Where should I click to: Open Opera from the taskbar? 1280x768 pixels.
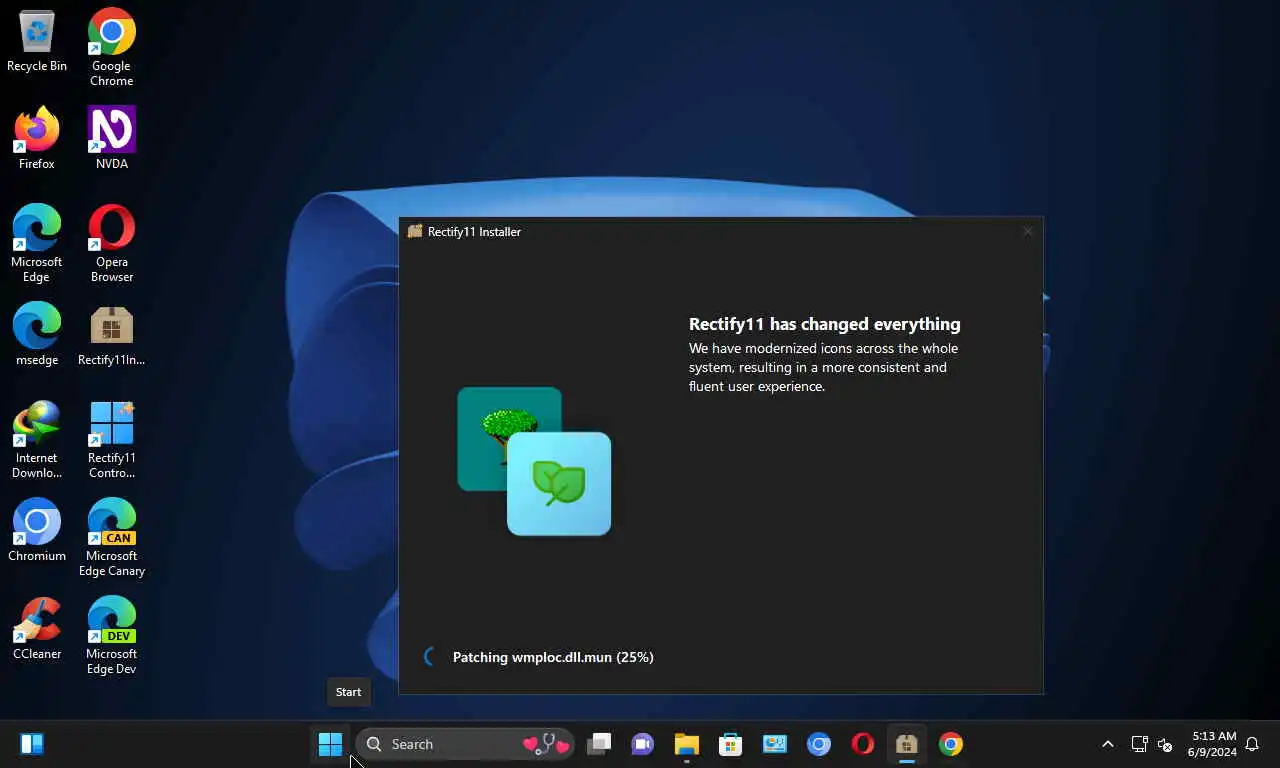[863, 744]
